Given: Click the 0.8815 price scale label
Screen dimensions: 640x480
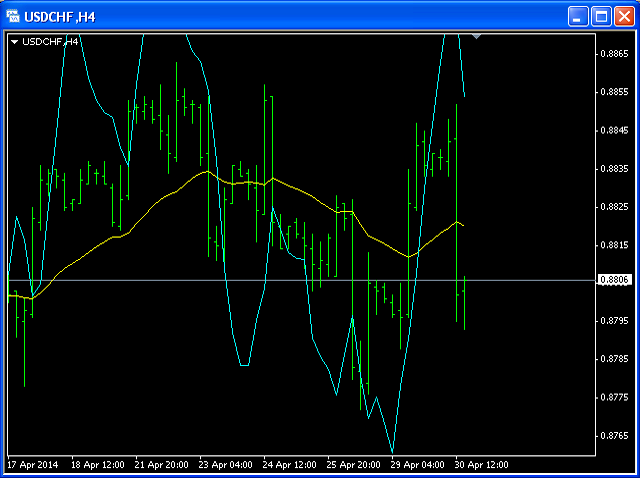Looking at the screenshot, I should coord(614,245).
